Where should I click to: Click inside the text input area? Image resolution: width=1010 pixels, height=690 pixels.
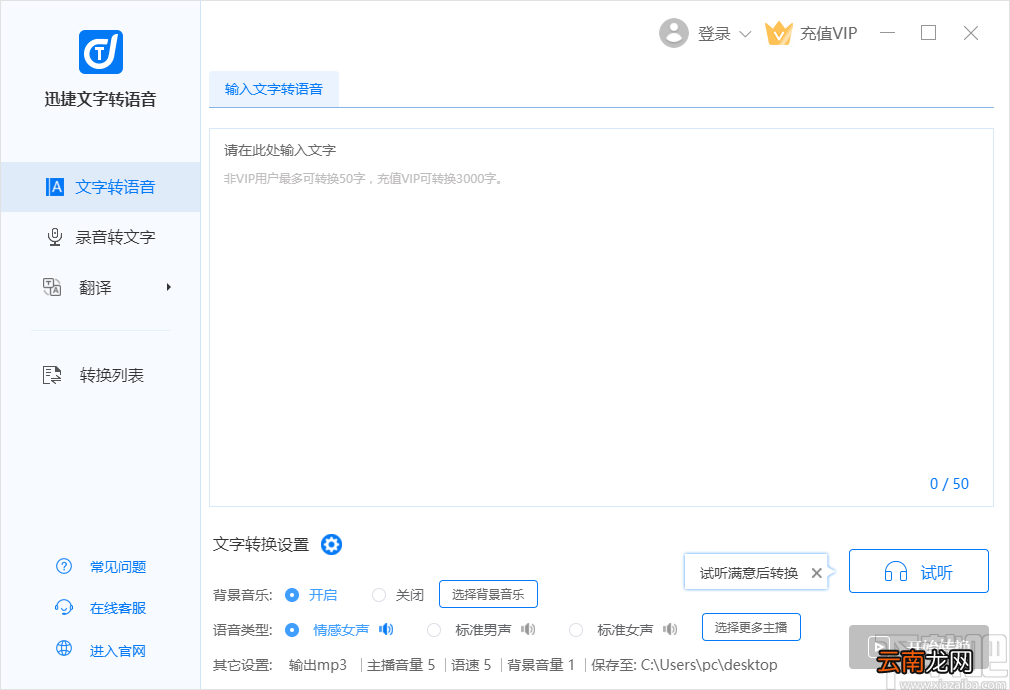pyautogui.click(x=601, y=317)
